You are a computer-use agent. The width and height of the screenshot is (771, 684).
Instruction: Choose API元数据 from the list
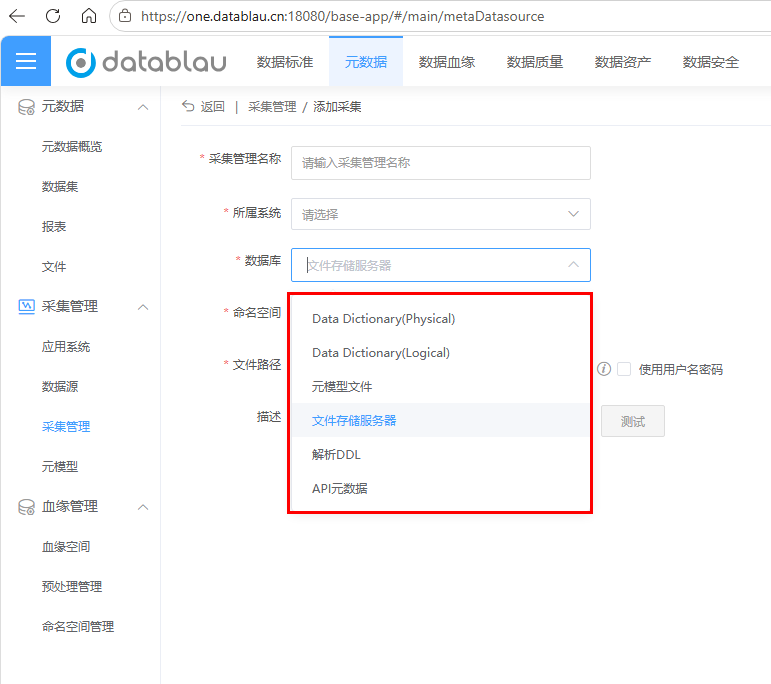coord(441,488)
